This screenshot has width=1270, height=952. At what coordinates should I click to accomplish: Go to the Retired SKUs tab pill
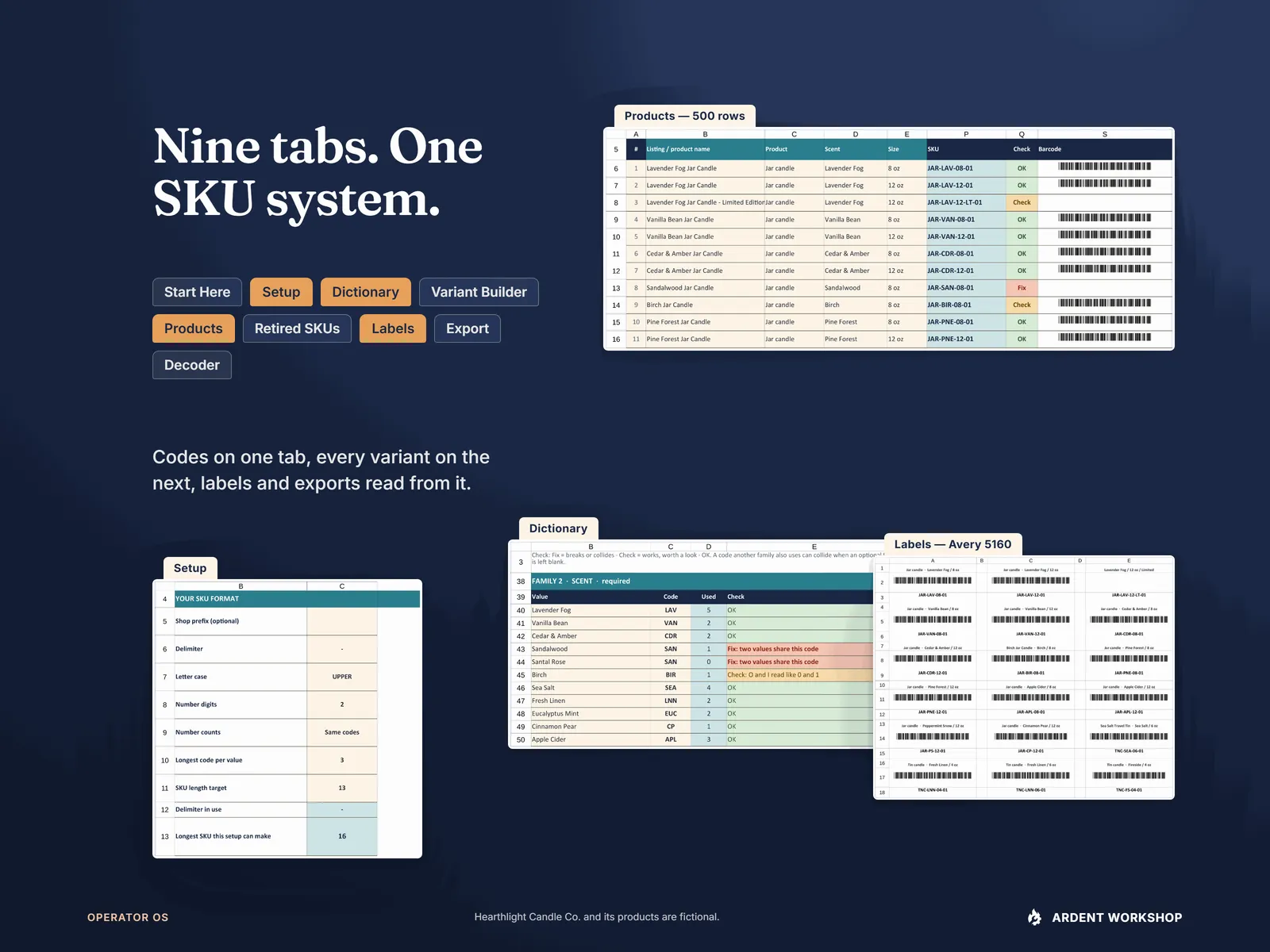(297, 328)
